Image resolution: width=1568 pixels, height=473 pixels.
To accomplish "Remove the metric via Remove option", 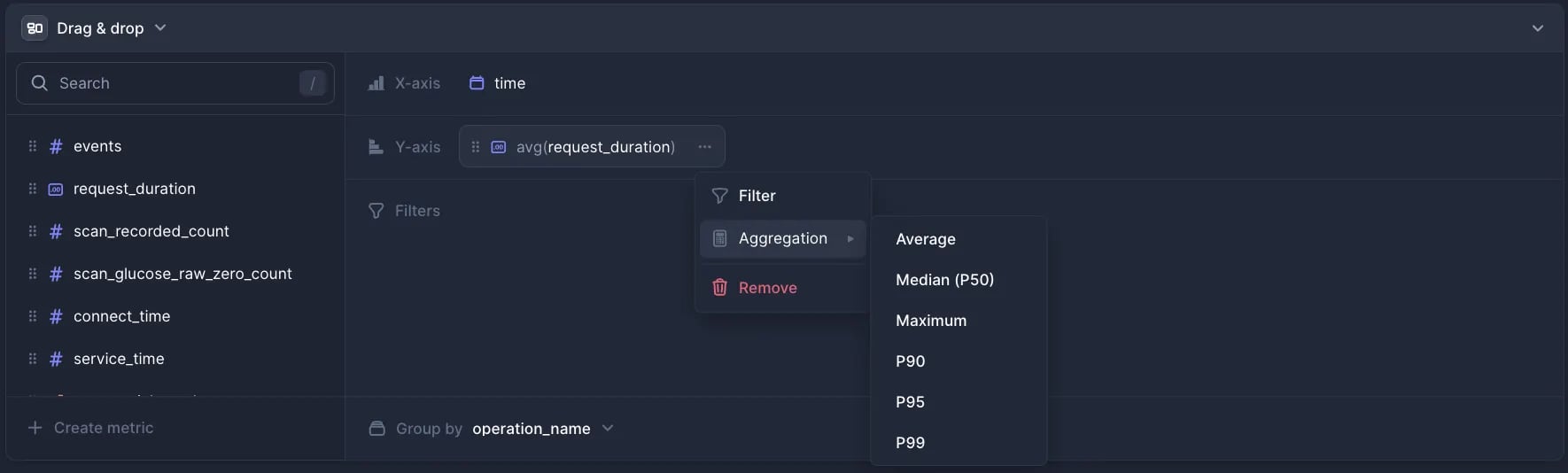I will point(767,288).
